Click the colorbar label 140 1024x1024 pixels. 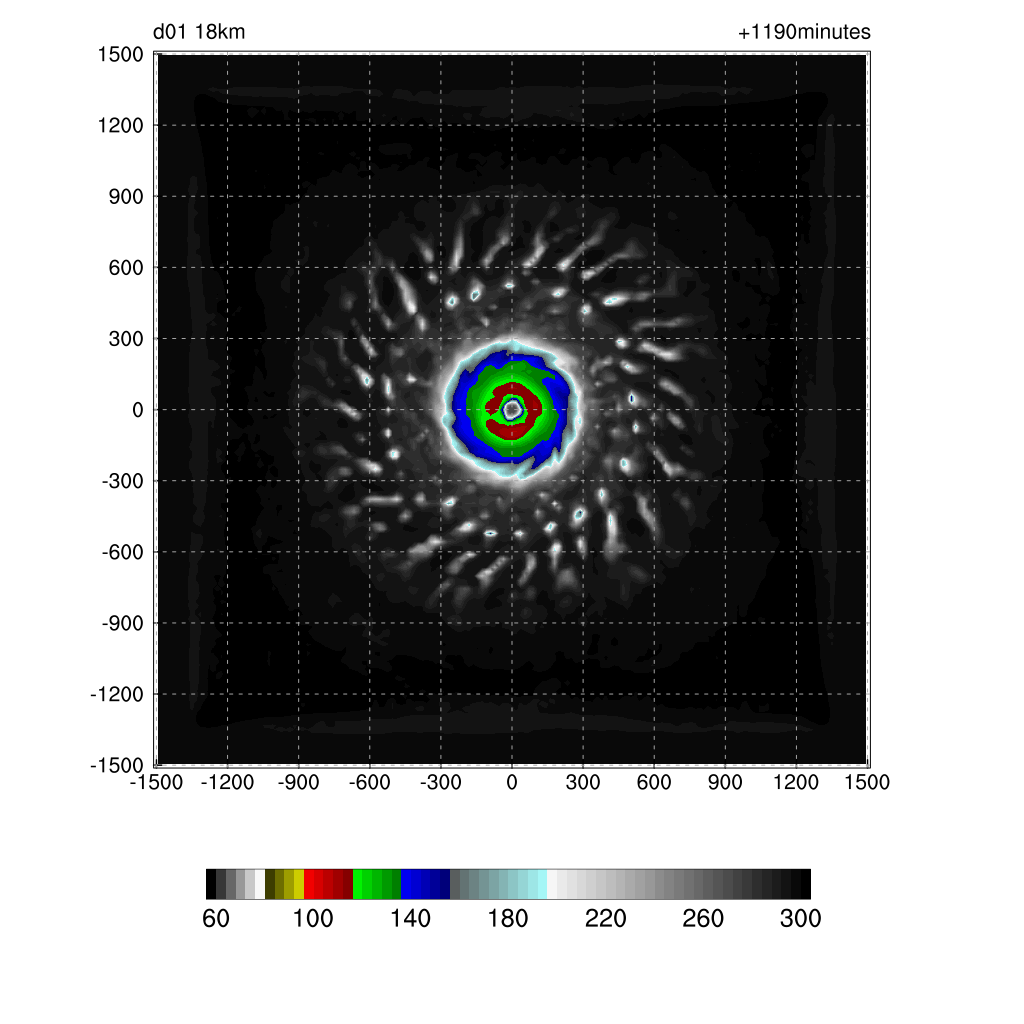point(410,918)
